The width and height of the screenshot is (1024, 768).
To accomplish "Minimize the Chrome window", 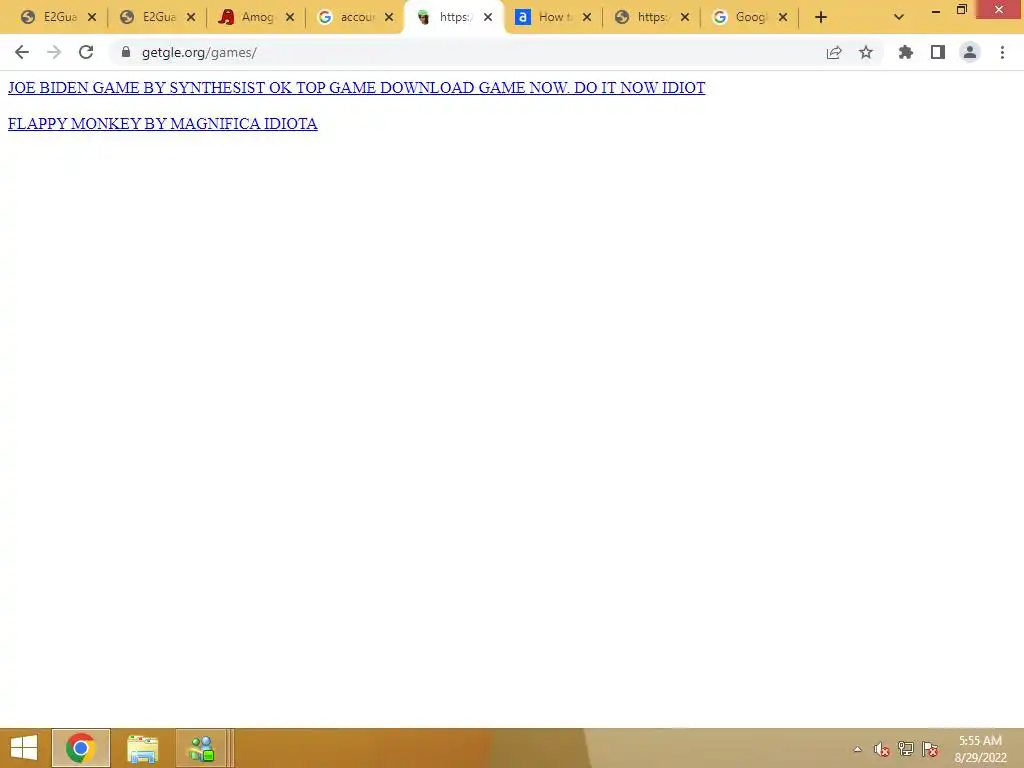I will click(x=935, y=10).
